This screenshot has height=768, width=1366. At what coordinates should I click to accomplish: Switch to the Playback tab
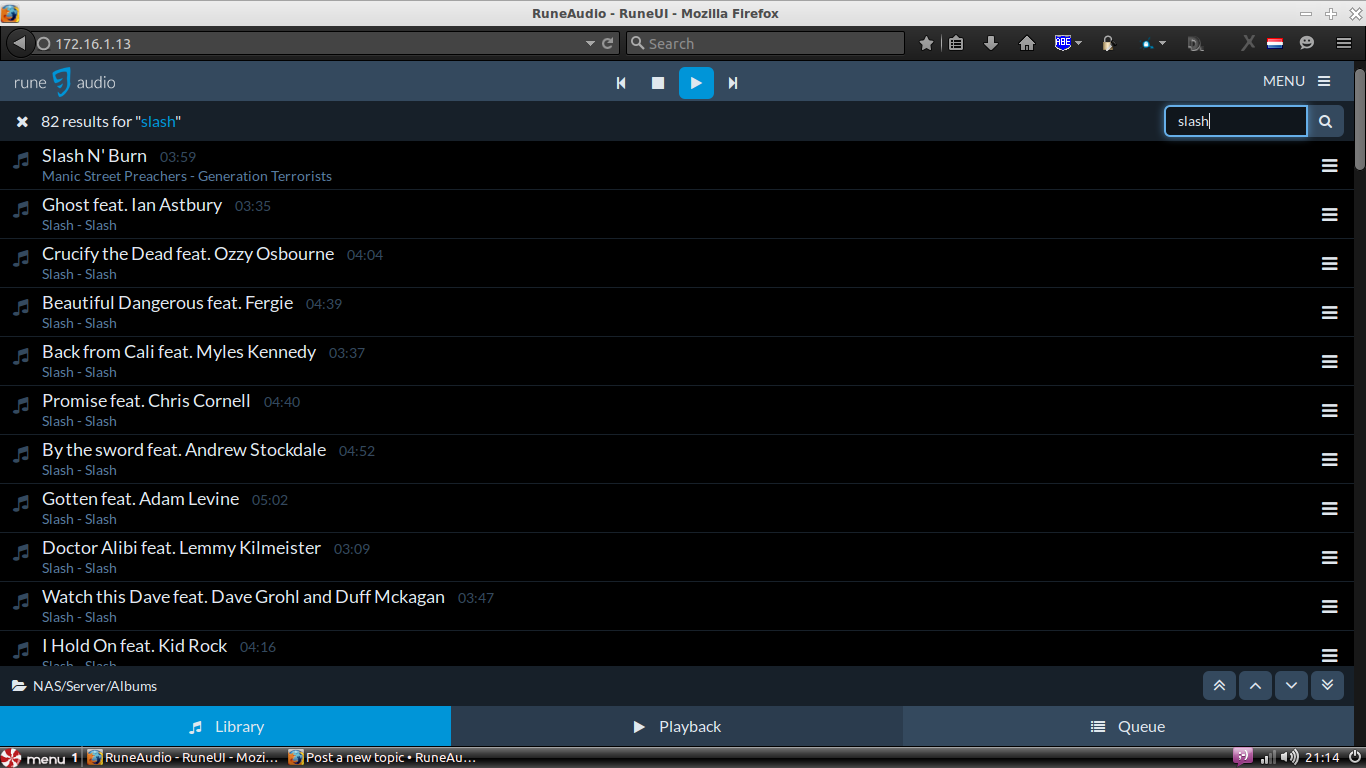pos(677,726)
